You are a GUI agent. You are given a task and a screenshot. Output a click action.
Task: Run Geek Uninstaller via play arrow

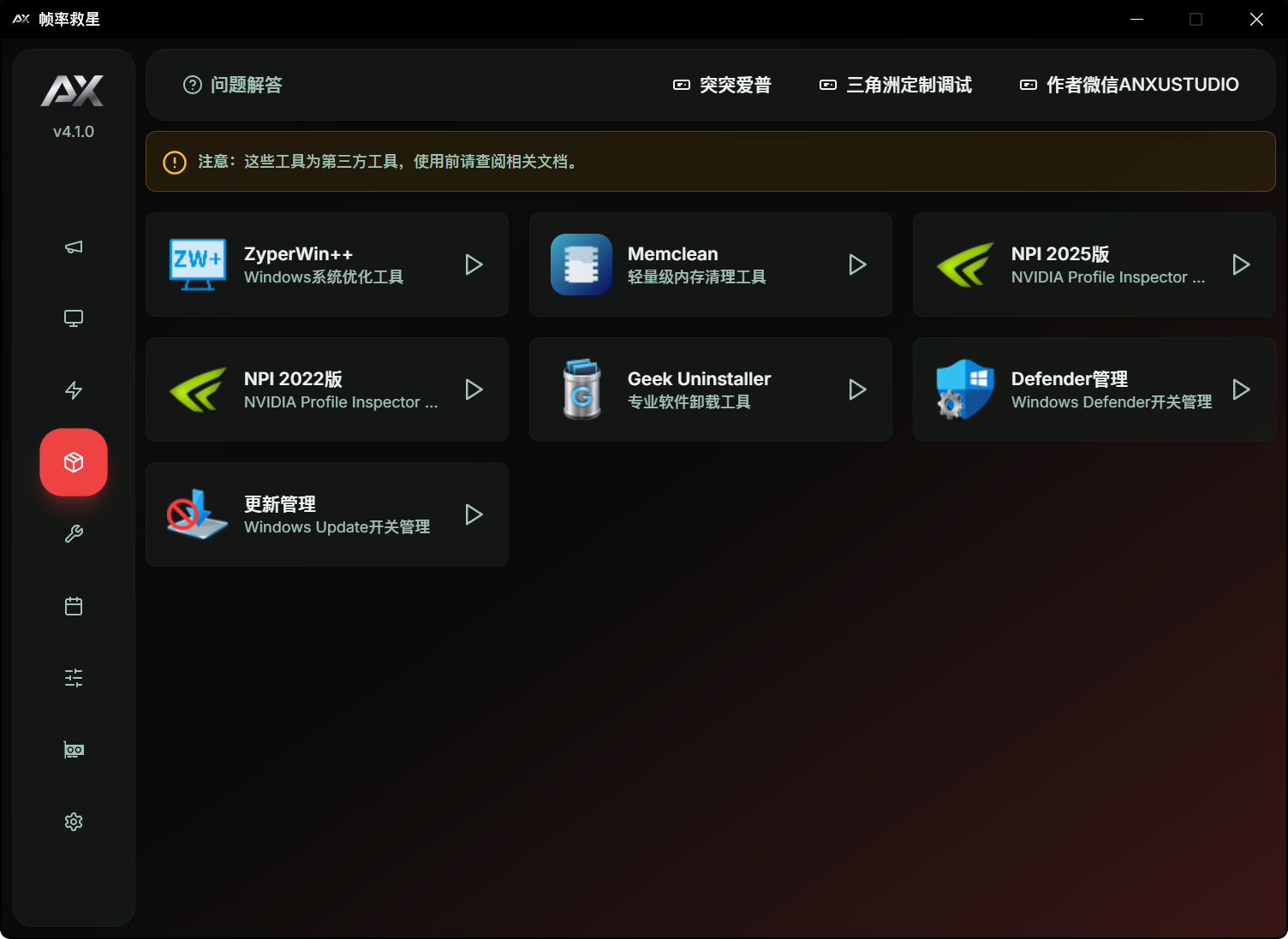857,389
